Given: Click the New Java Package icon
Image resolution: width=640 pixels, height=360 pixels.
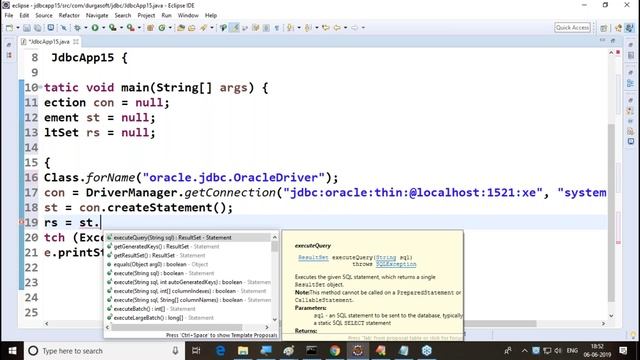Looking at the screenshot, I should (x=150, y=28).
